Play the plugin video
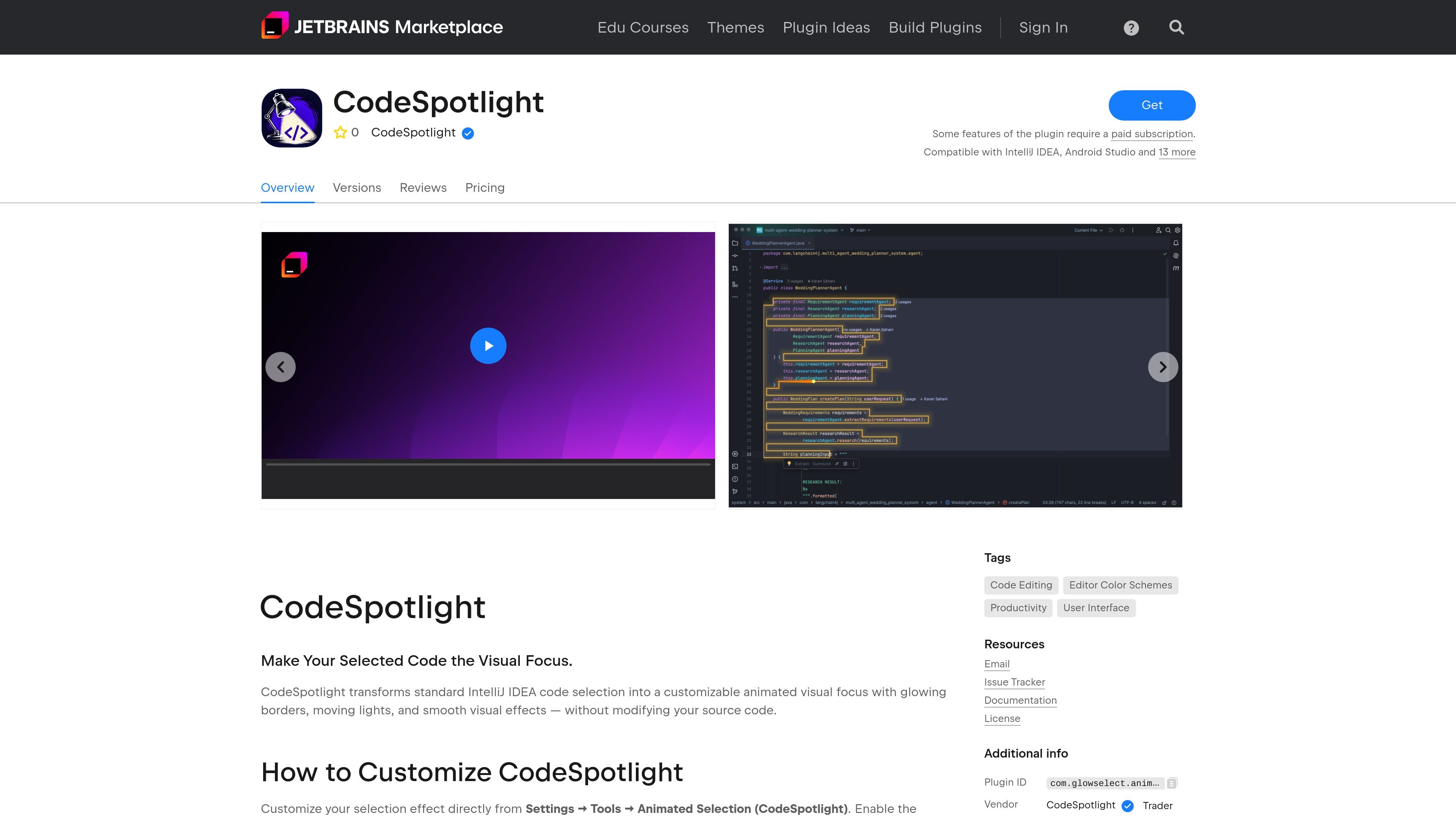Screen dimensions: 1456x819 488,345
